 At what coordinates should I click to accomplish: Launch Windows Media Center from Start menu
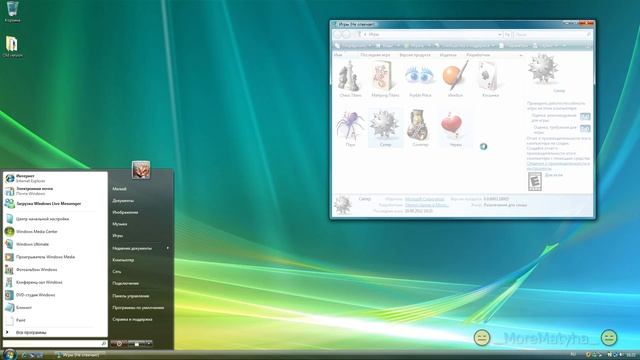[x=55, y=231]
